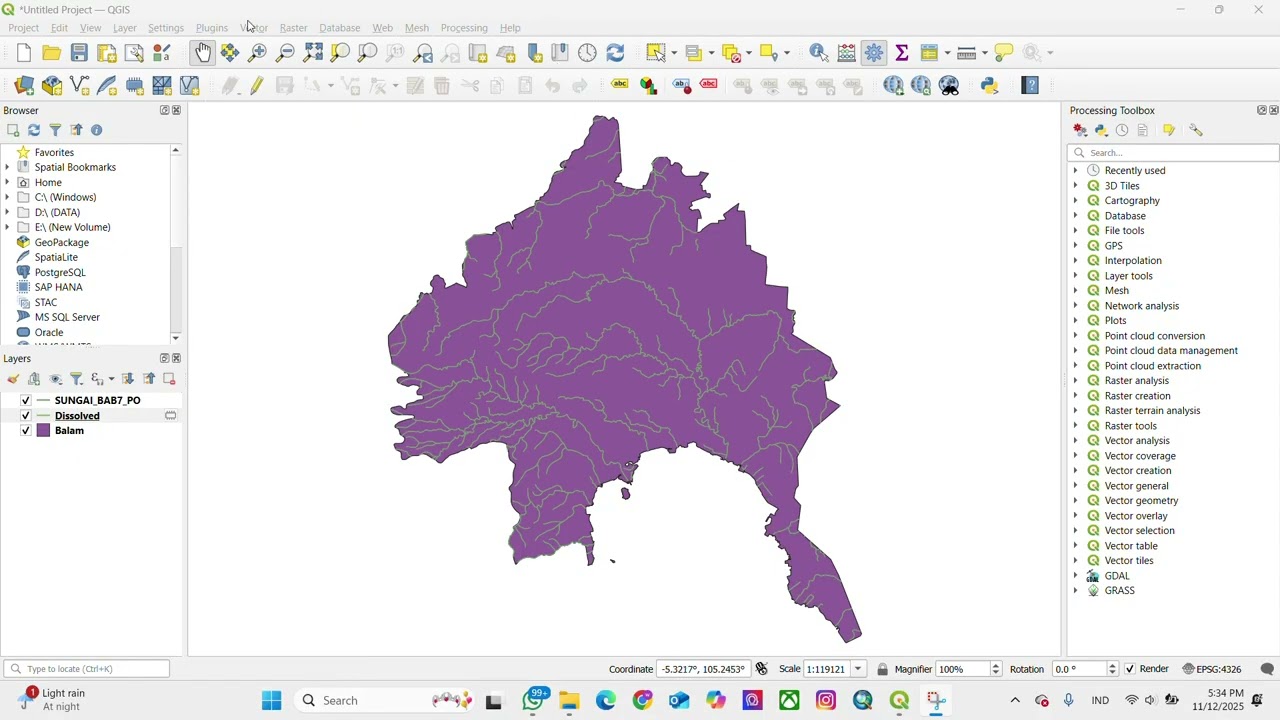Open Processing history clock icon in toolbox
The image size is (1280, 720).
point(1123,130)
